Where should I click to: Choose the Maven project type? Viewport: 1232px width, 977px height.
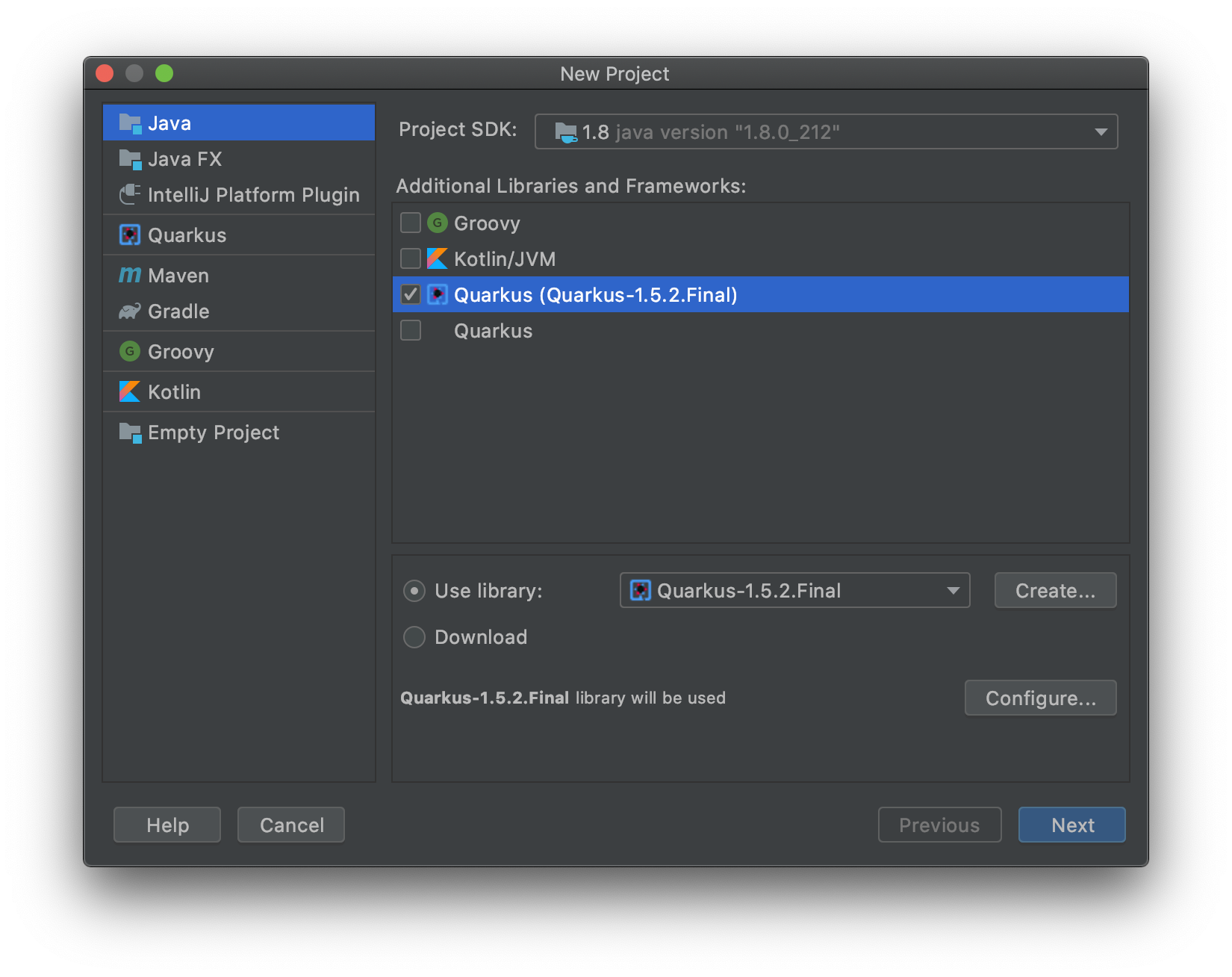pos(239,276)
